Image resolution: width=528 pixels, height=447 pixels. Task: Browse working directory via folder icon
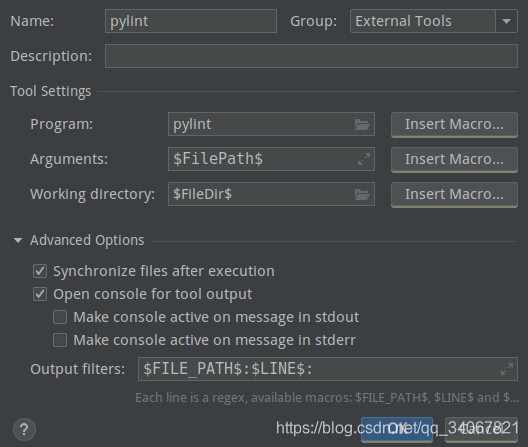pos(362,194)
